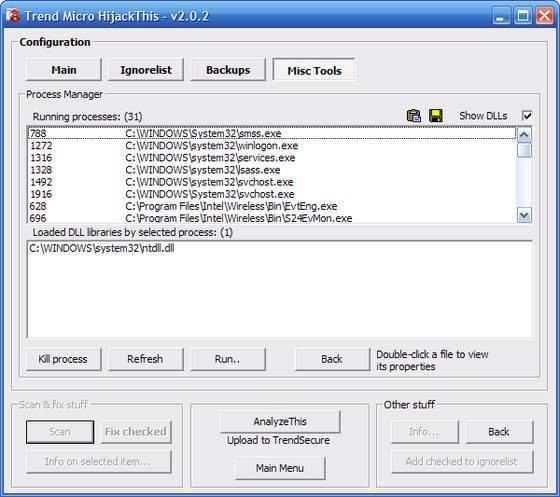Click Back in Process Manager
Screen dimensions: 560x497
332,359
